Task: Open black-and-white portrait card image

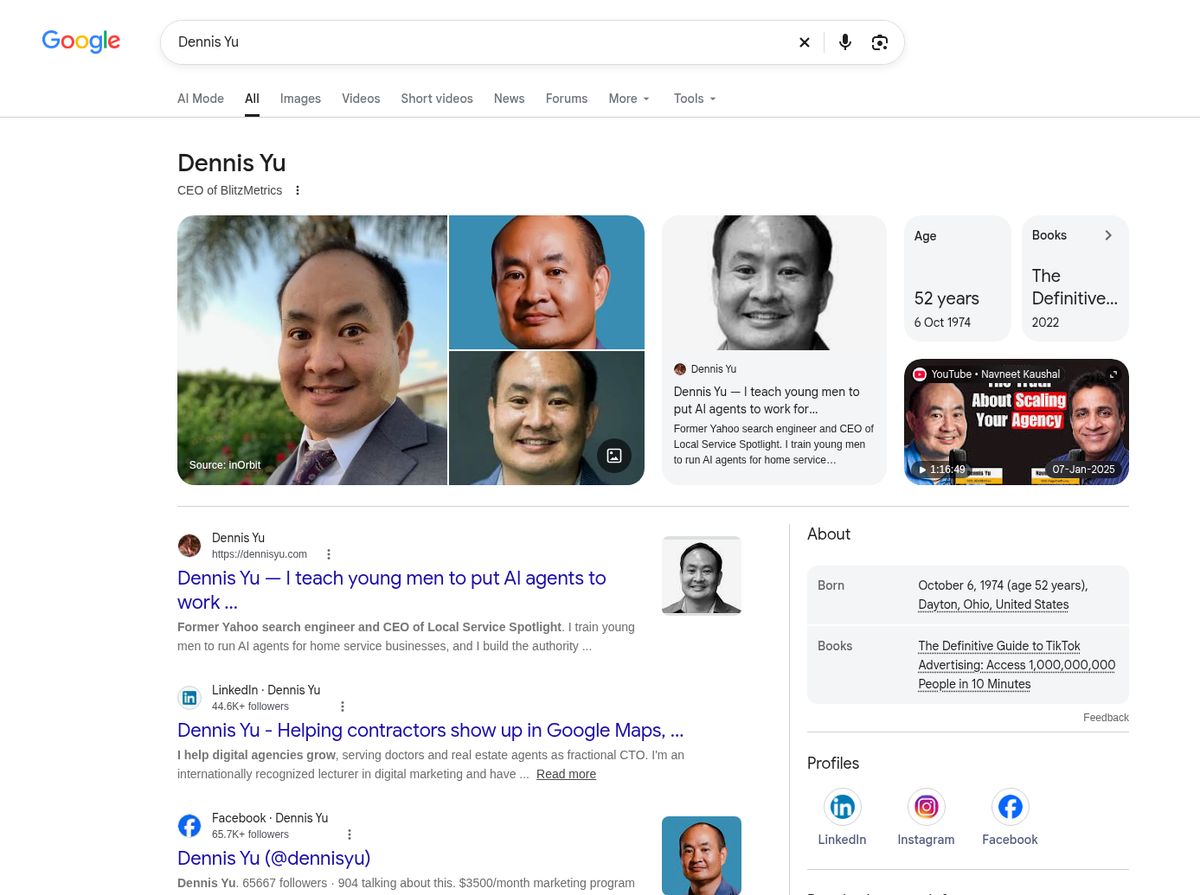Action: point(774,282)
